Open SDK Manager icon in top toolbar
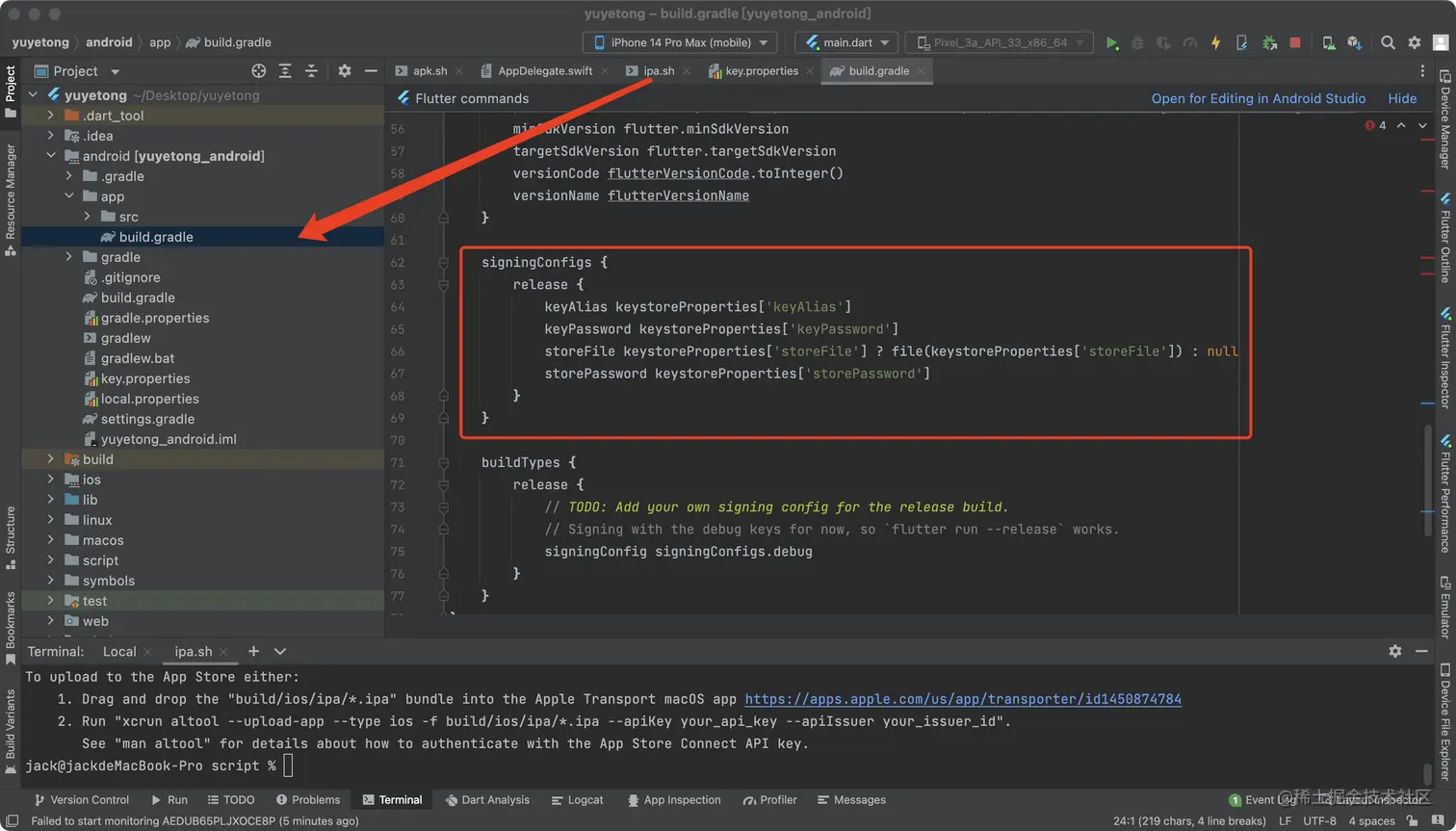 click(x=1355, y=42)
